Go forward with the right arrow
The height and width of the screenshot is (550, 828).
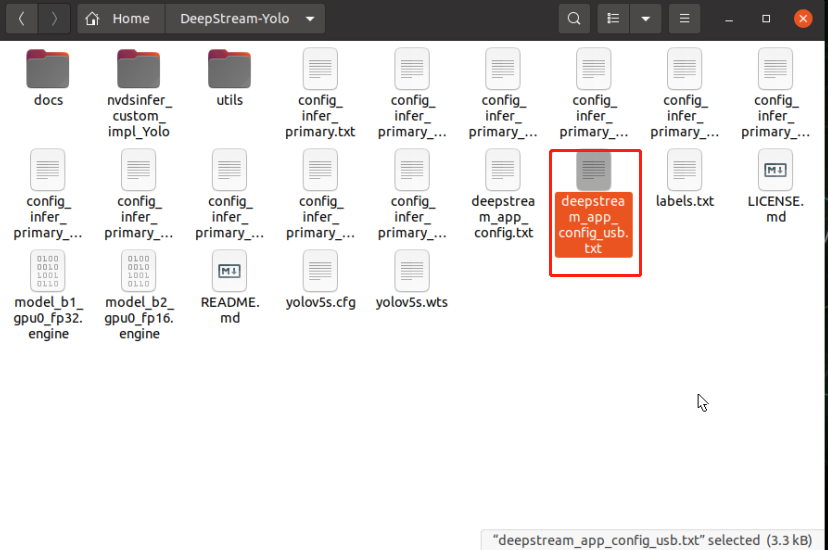point(53,18)
